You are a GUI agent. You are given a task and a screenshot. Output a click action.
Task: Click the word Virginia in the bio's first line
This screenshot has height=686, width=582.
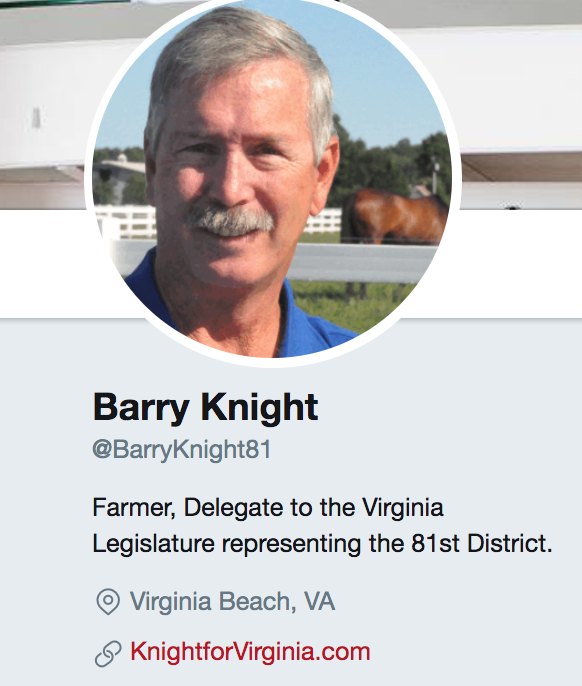point(403,508)
